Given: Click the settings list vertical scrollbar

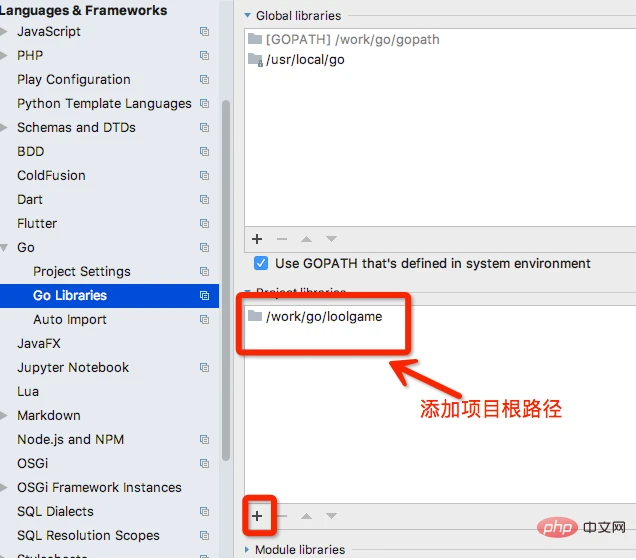Looking at the screenshot, I should [x=226, y=280].
